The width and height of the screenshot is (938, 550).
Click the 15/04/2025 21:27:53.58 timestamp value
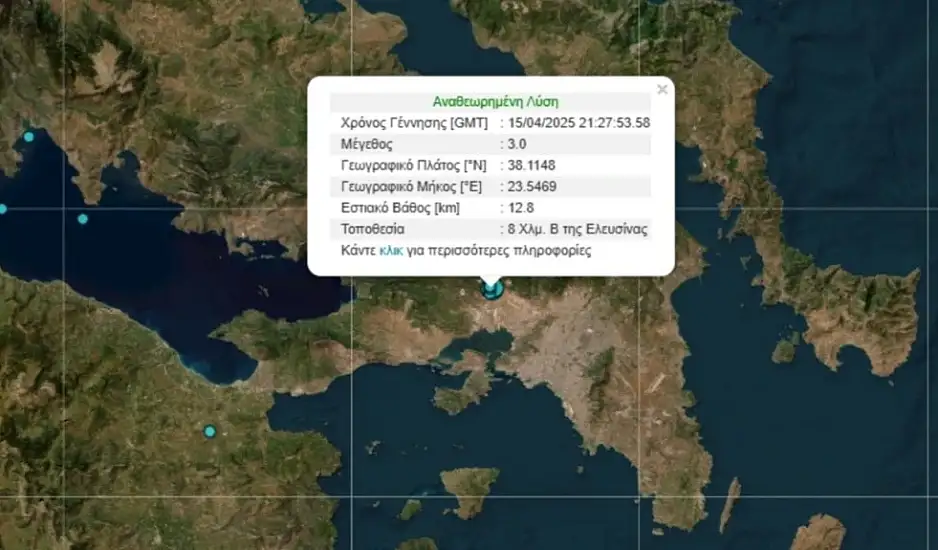point(578,123)
